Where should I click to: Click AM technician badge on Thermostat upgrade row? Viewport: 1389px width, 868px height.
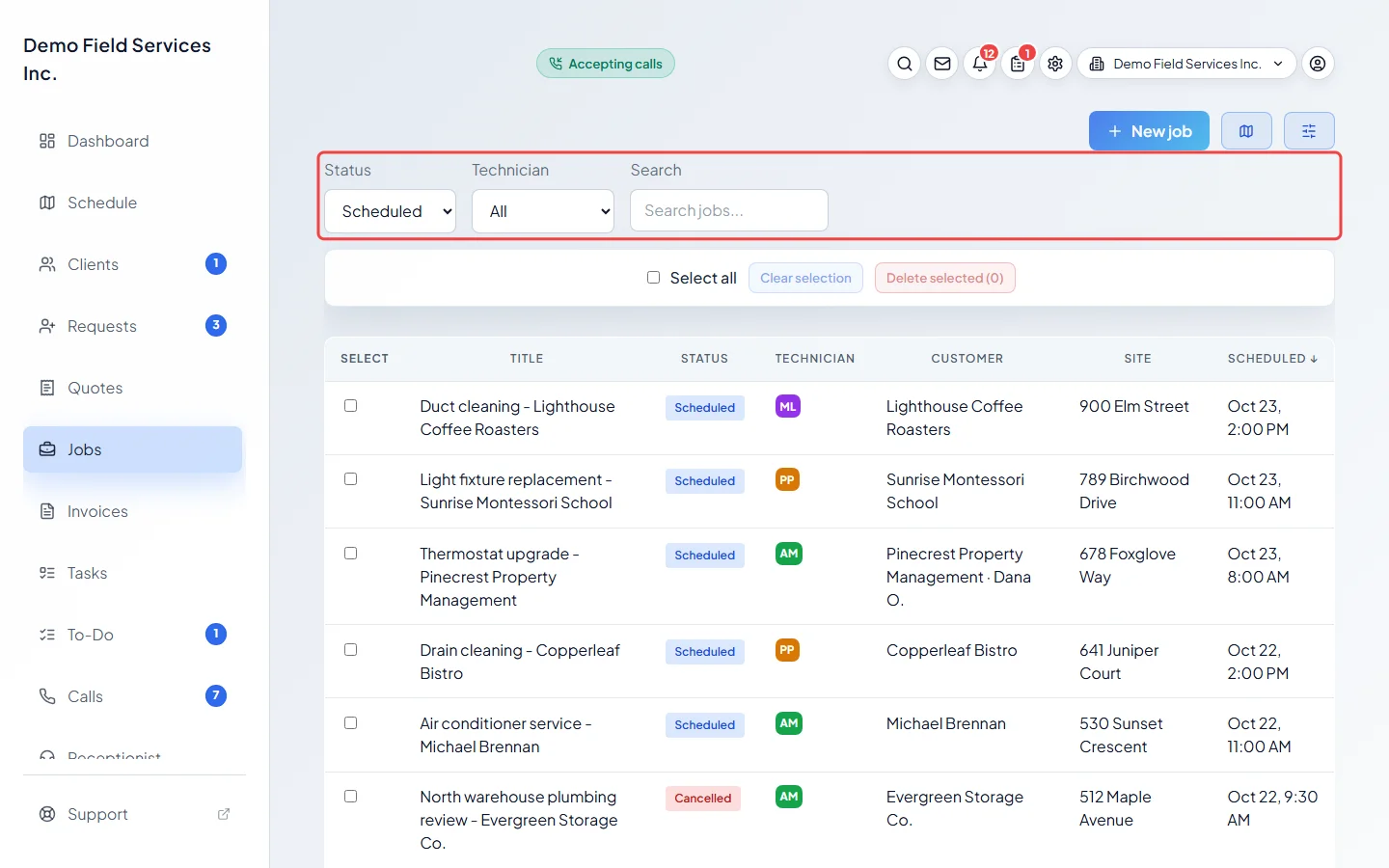click(789, 554)
